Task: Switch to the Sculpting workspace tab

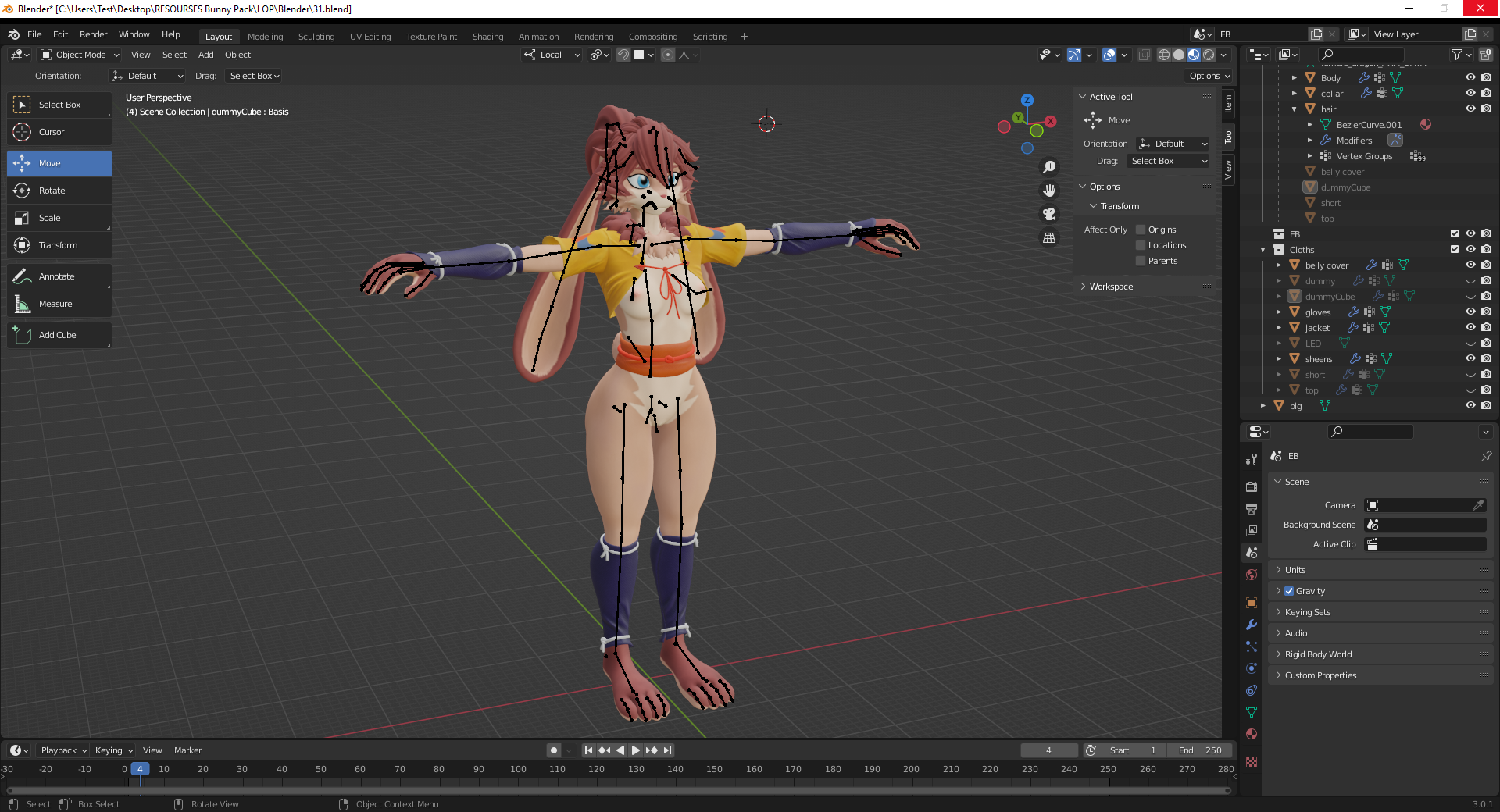Action: click(316, 37)
